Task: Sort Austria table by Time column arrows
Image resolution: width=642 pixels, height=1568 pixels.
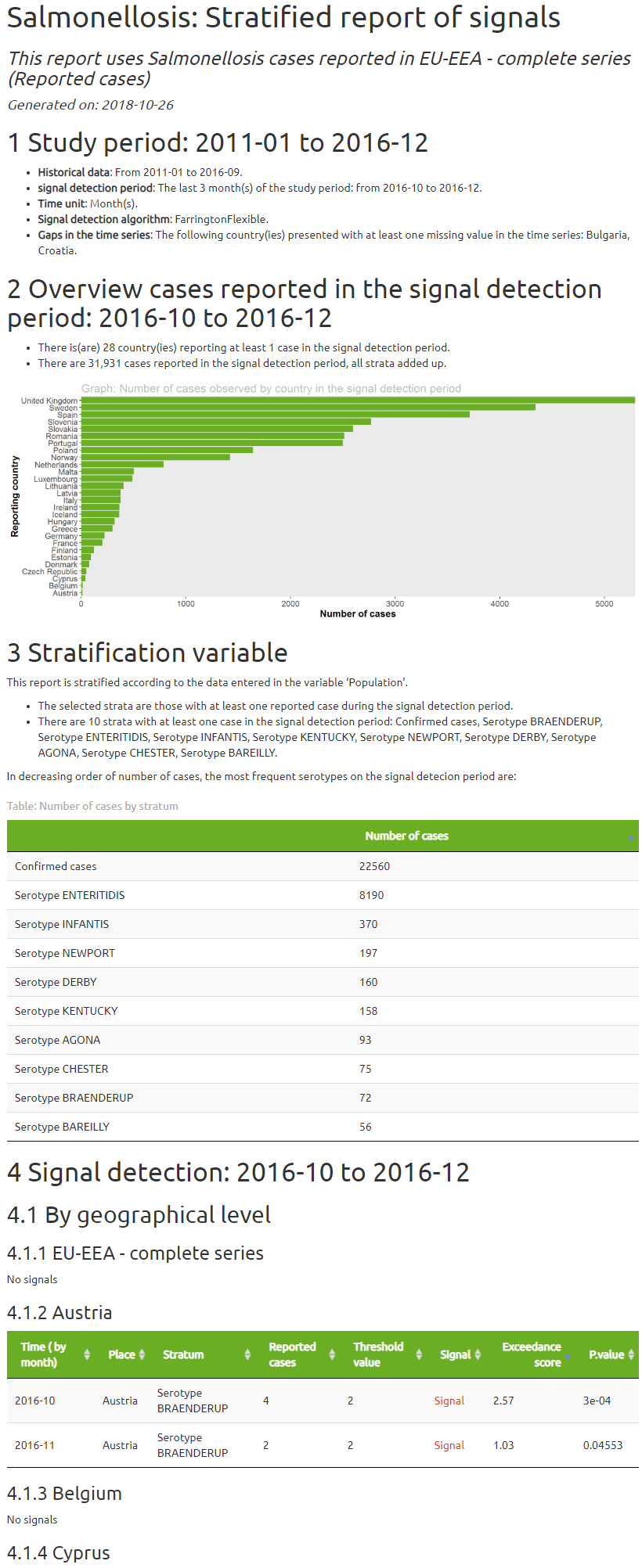Action: click(x=87, y=1354)
